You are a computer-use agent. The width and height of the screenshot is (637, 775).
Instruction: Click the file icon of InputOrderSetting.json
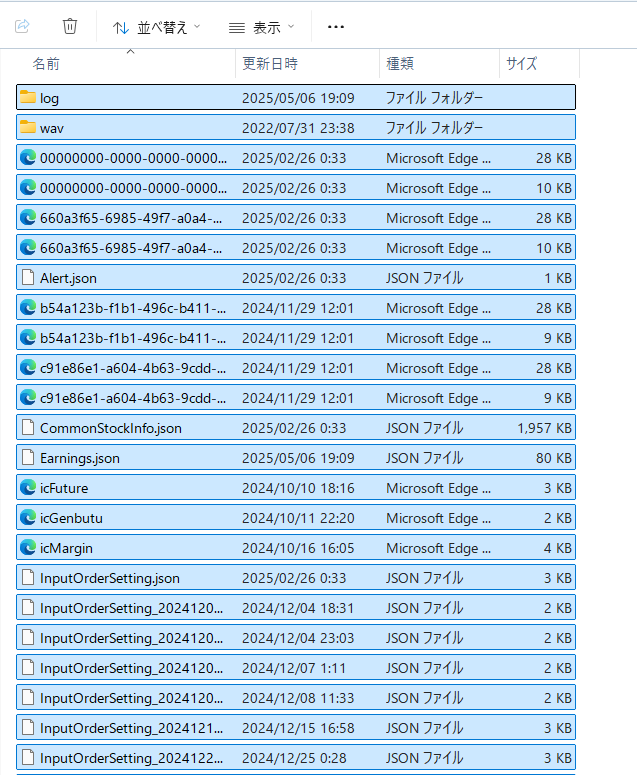pyautogui.click(x=28, y=578)
